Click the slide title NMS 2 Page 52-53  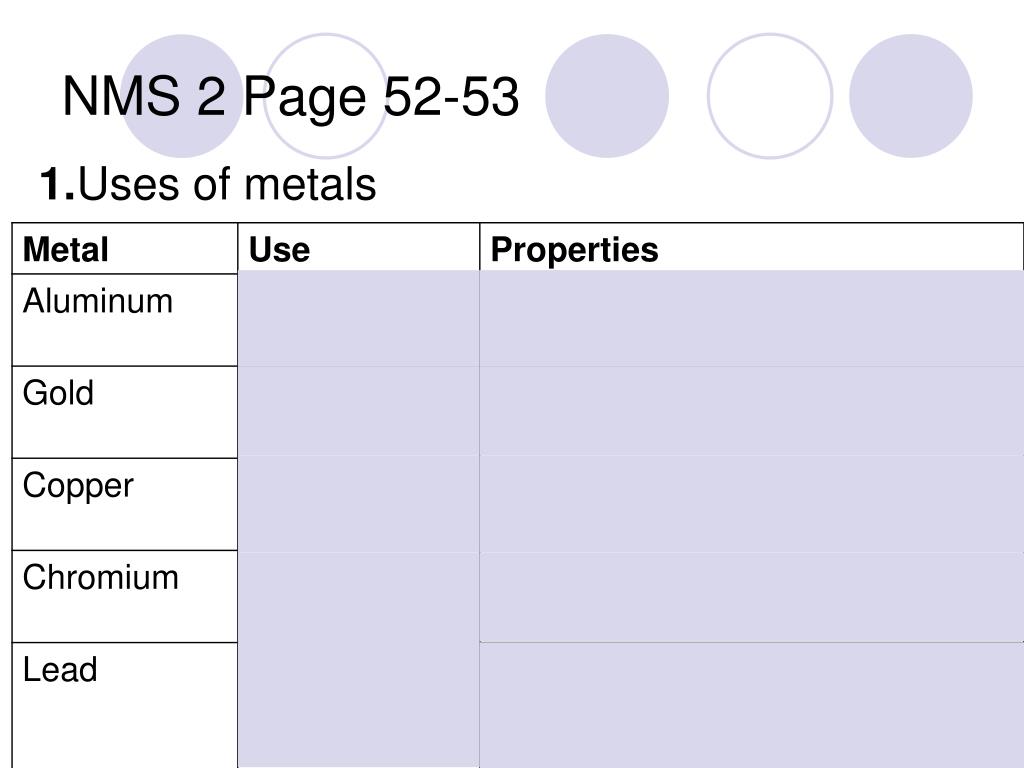pyautogui.click(x=291, y=97)
